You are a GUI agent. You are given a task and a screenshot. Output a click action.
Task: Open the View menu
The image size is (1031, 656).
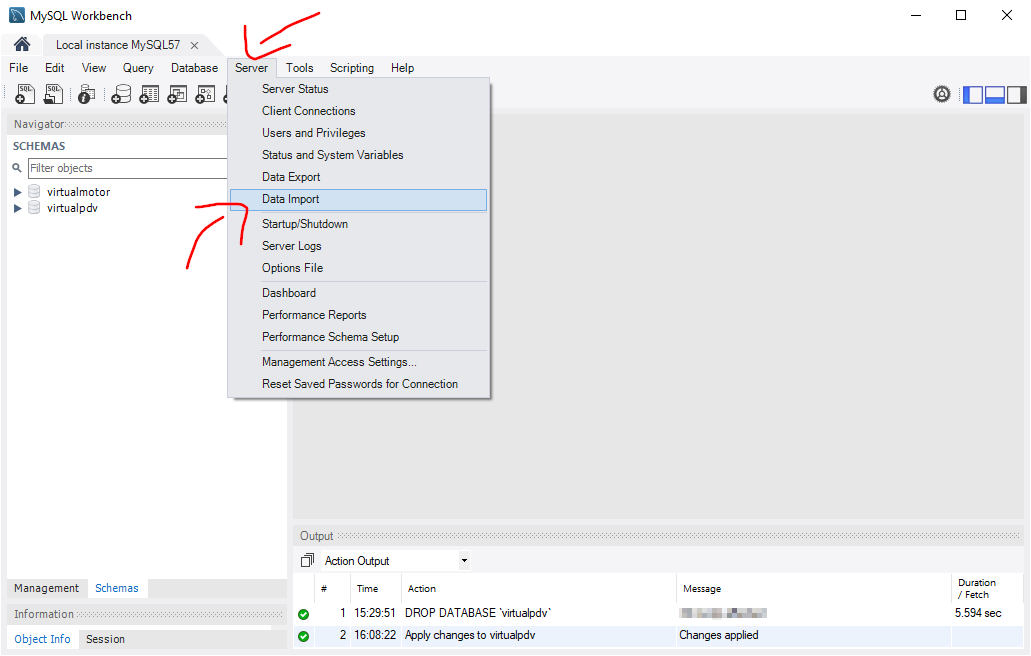click(93, 68)
